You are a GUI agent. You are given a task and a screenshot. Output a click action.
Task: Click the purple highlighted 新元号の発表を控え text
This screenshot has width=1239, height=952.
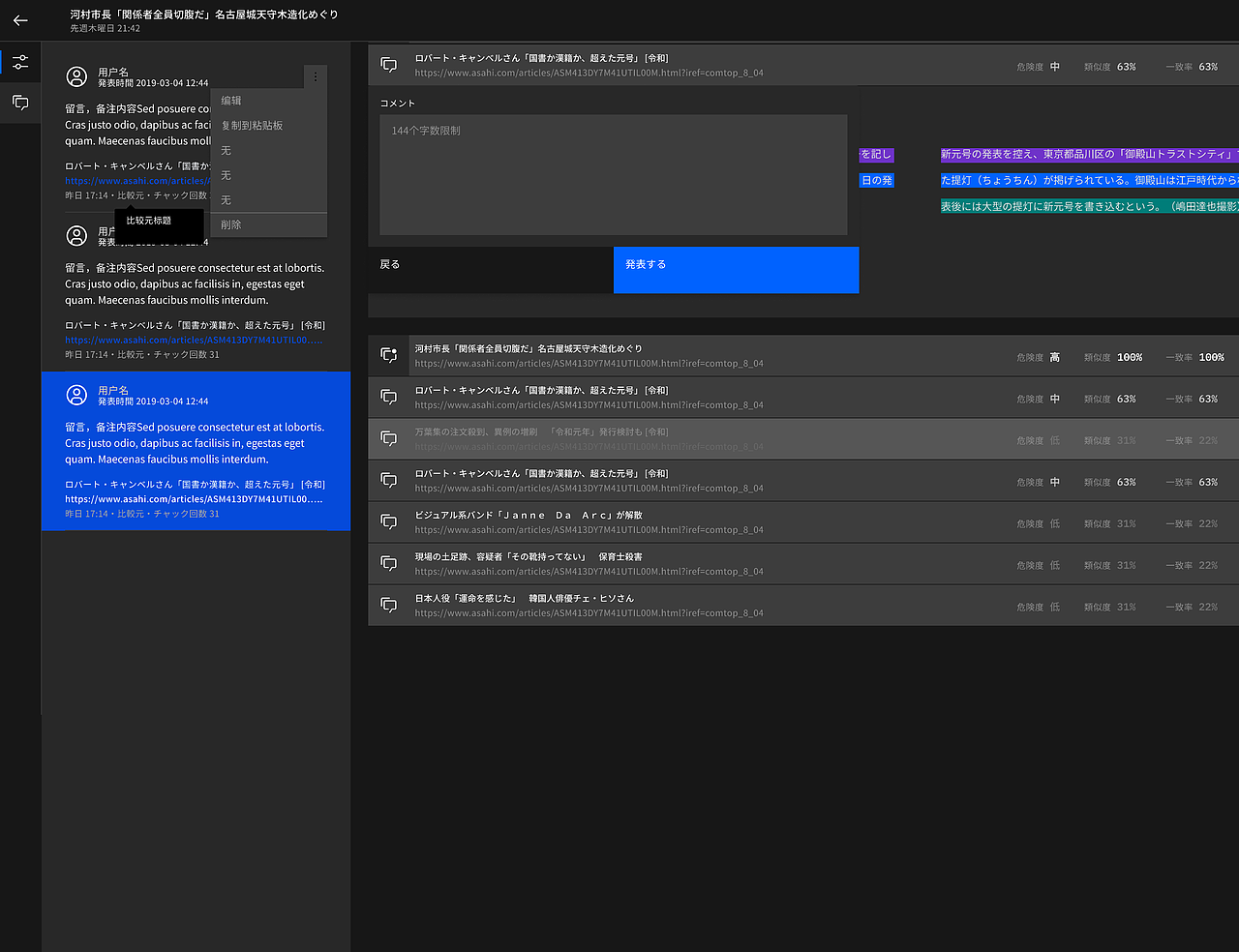pos(1090,155)
